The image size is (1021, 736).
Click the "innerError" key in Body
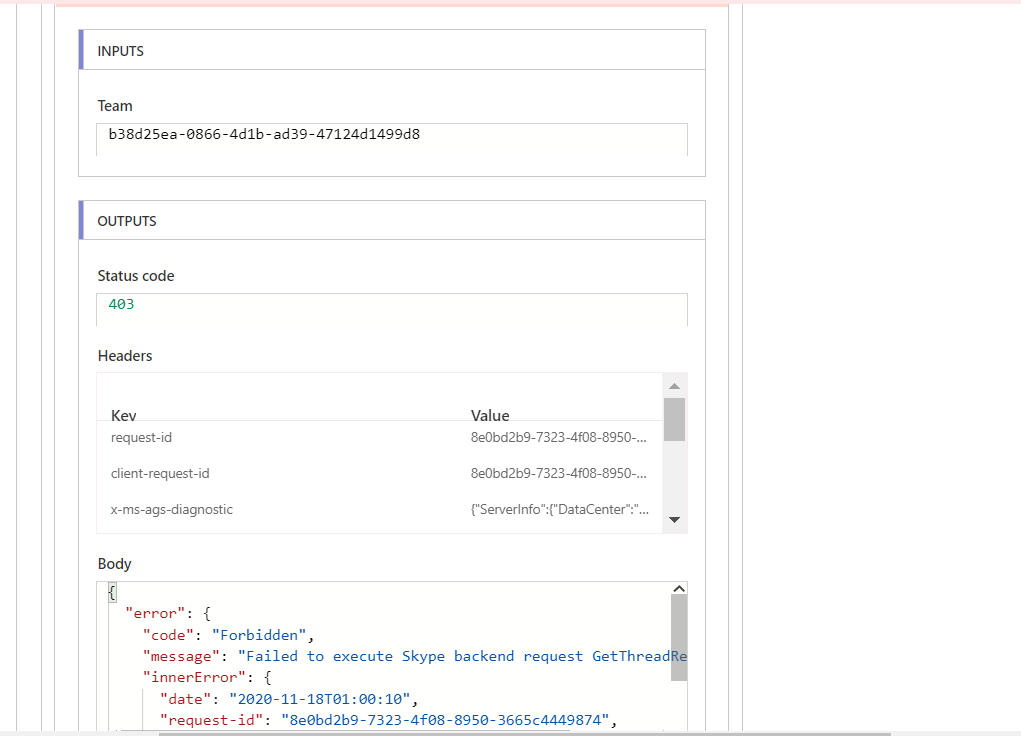(194, 677)
